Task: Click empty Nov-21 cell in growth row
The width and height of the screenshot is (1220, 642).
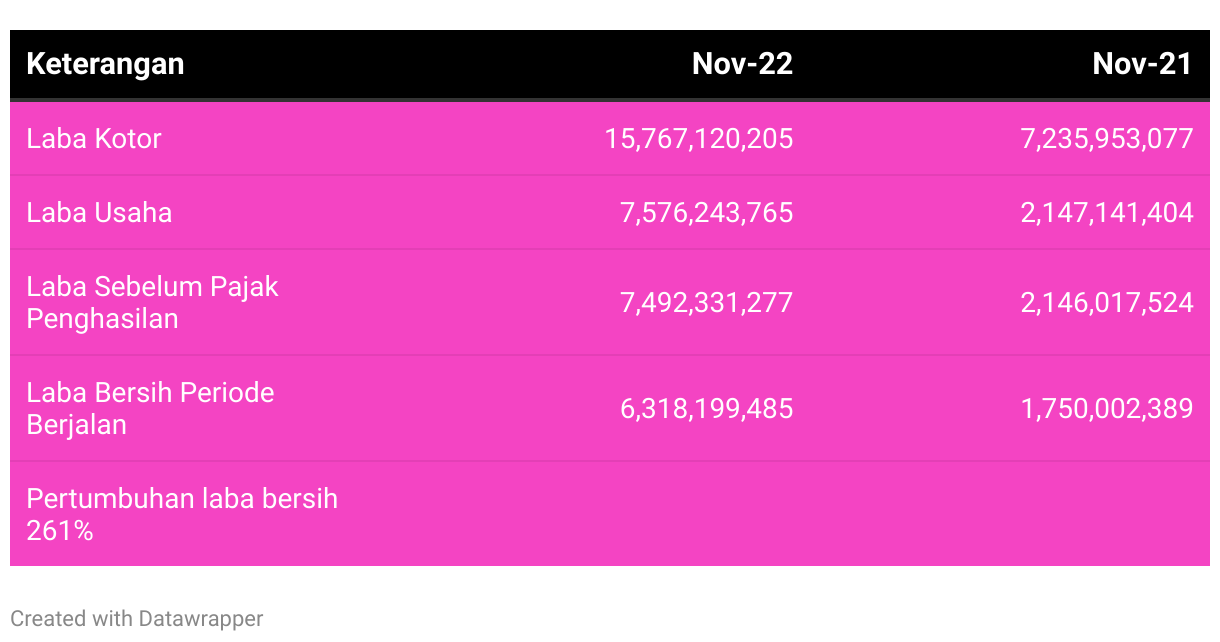Action: [x=1010, y=514]
